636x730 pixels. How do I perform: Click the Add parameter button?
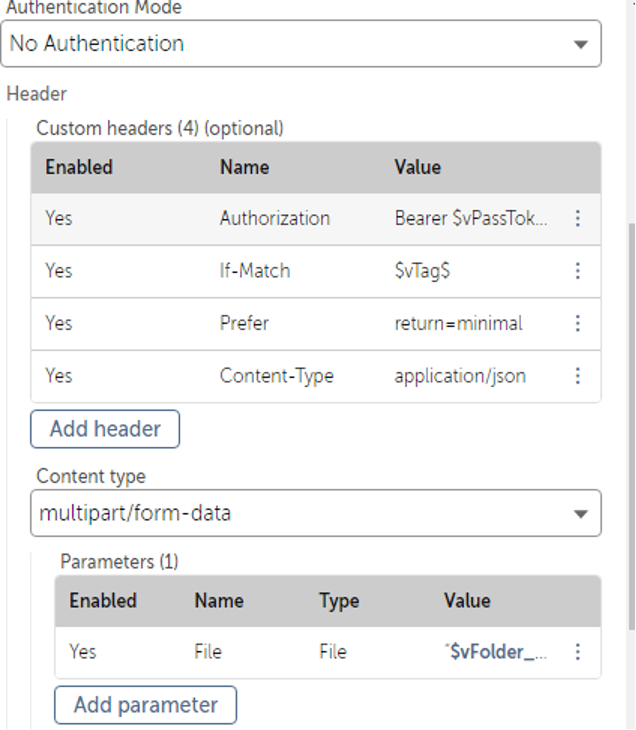coord(145,705)
